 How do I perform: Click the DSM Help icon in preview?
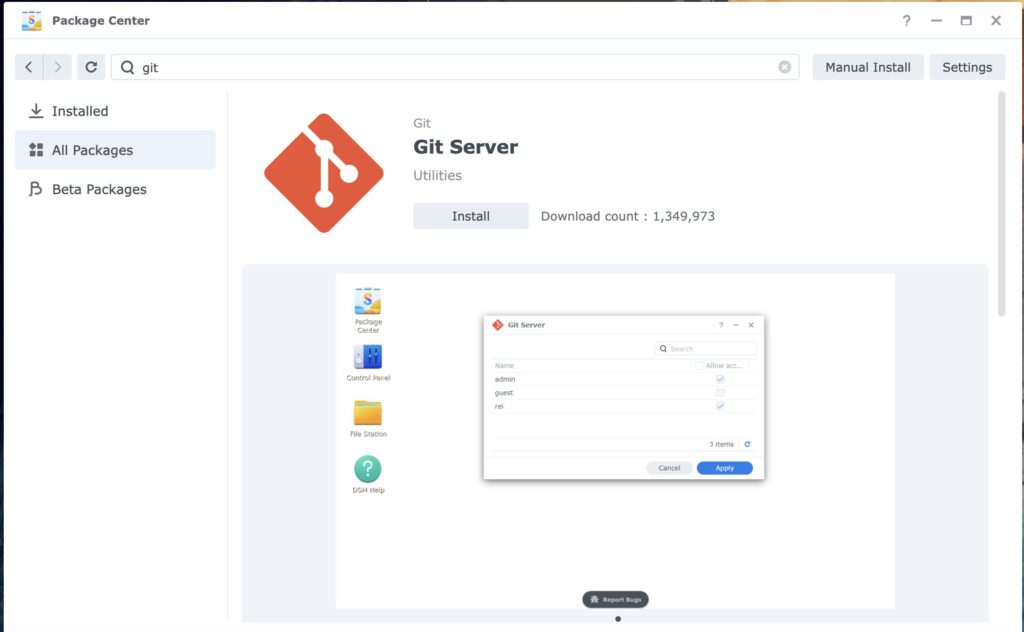(368, 469)
